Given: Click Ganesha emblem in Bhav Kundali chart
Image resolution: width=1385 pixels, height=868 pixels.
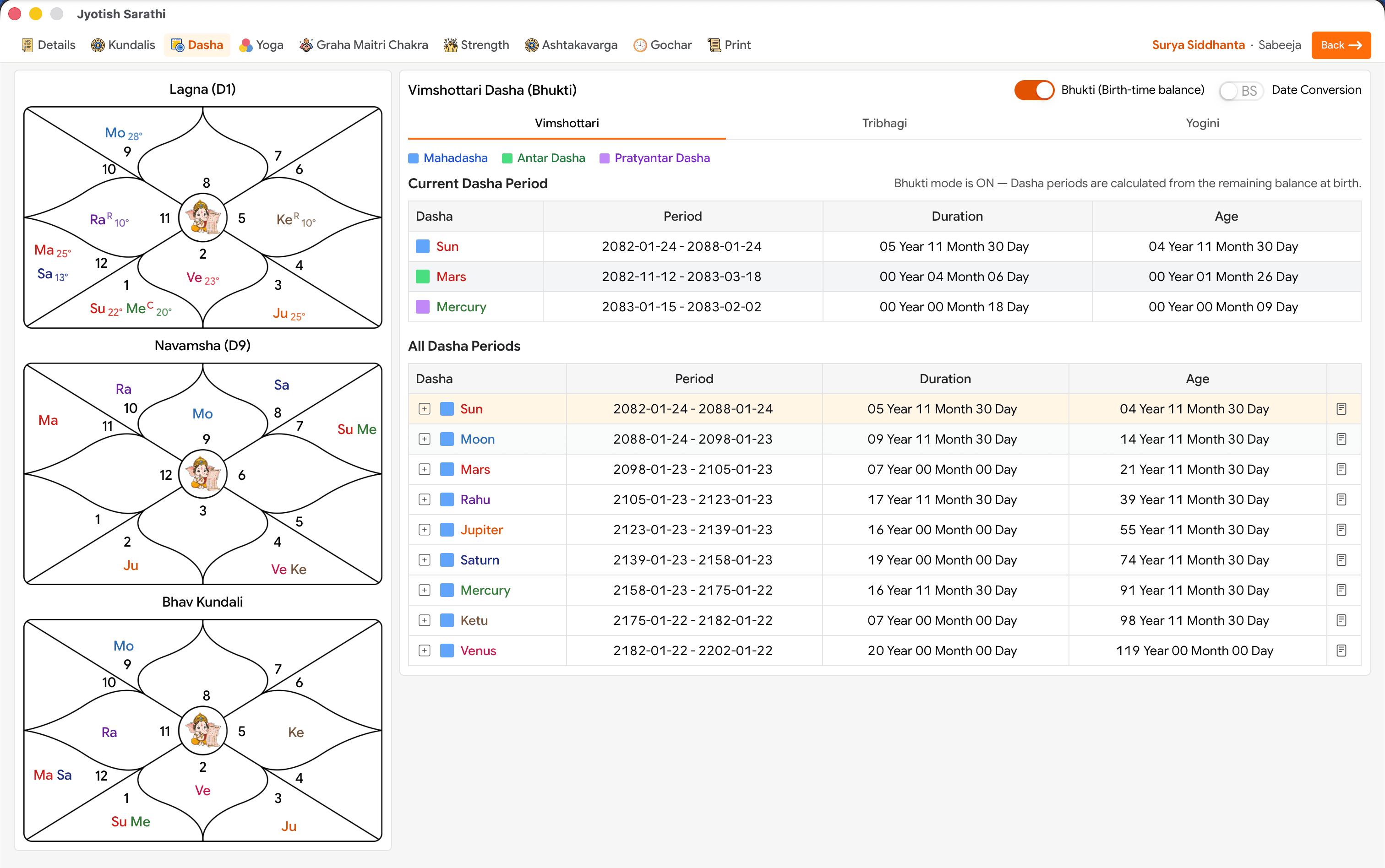Looking at the screenshot, I should [x=203, y=730].
